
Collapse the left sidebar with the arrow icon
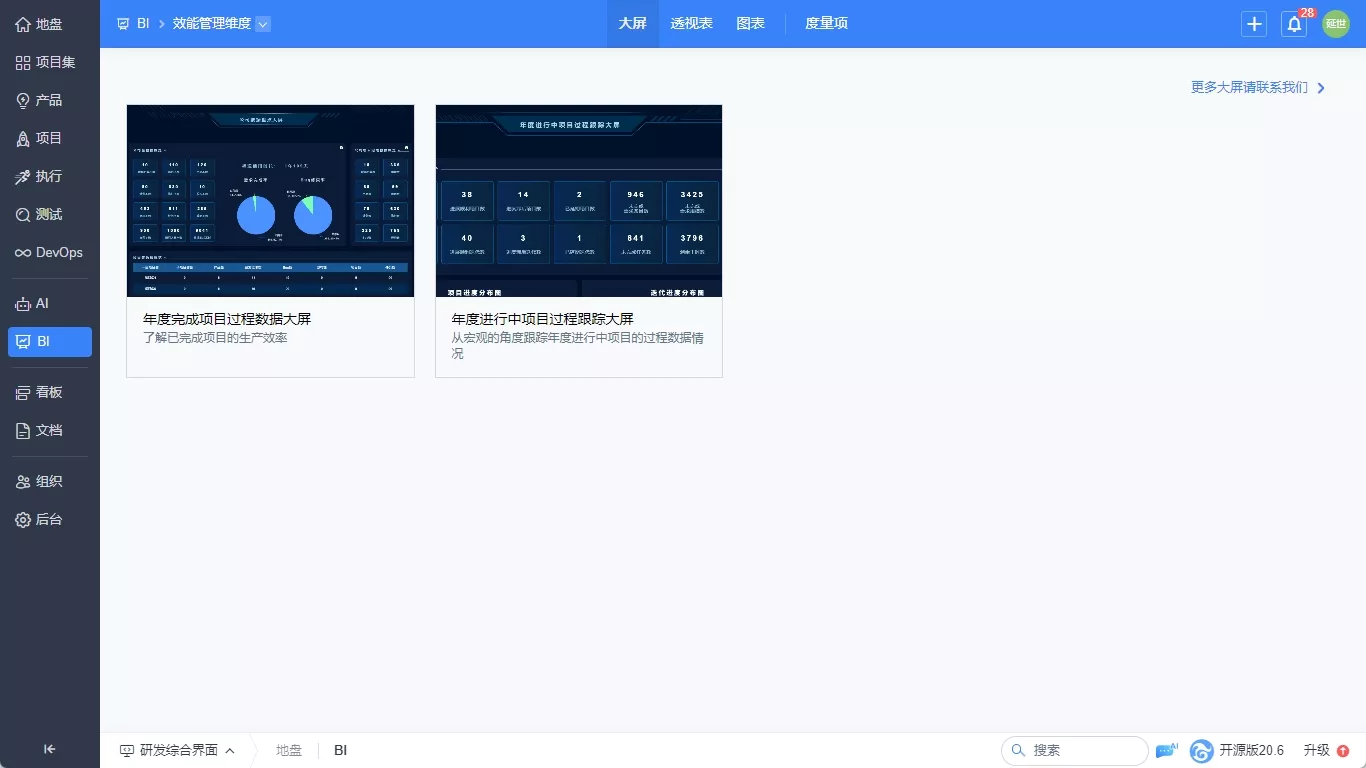click(50, 749)
